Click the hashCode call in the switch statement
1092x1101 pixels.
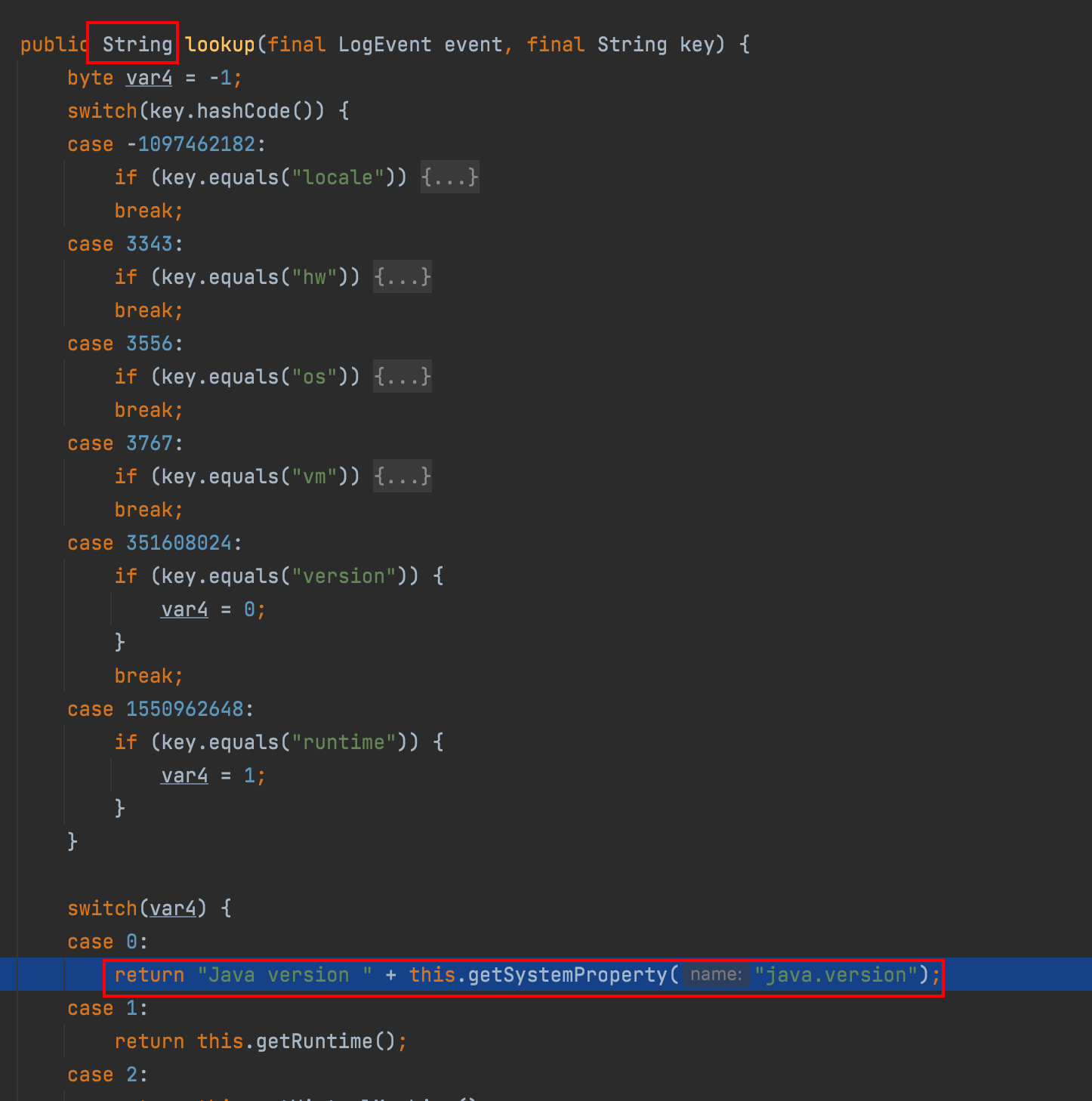pyautogui.click(x=243, y=111)
